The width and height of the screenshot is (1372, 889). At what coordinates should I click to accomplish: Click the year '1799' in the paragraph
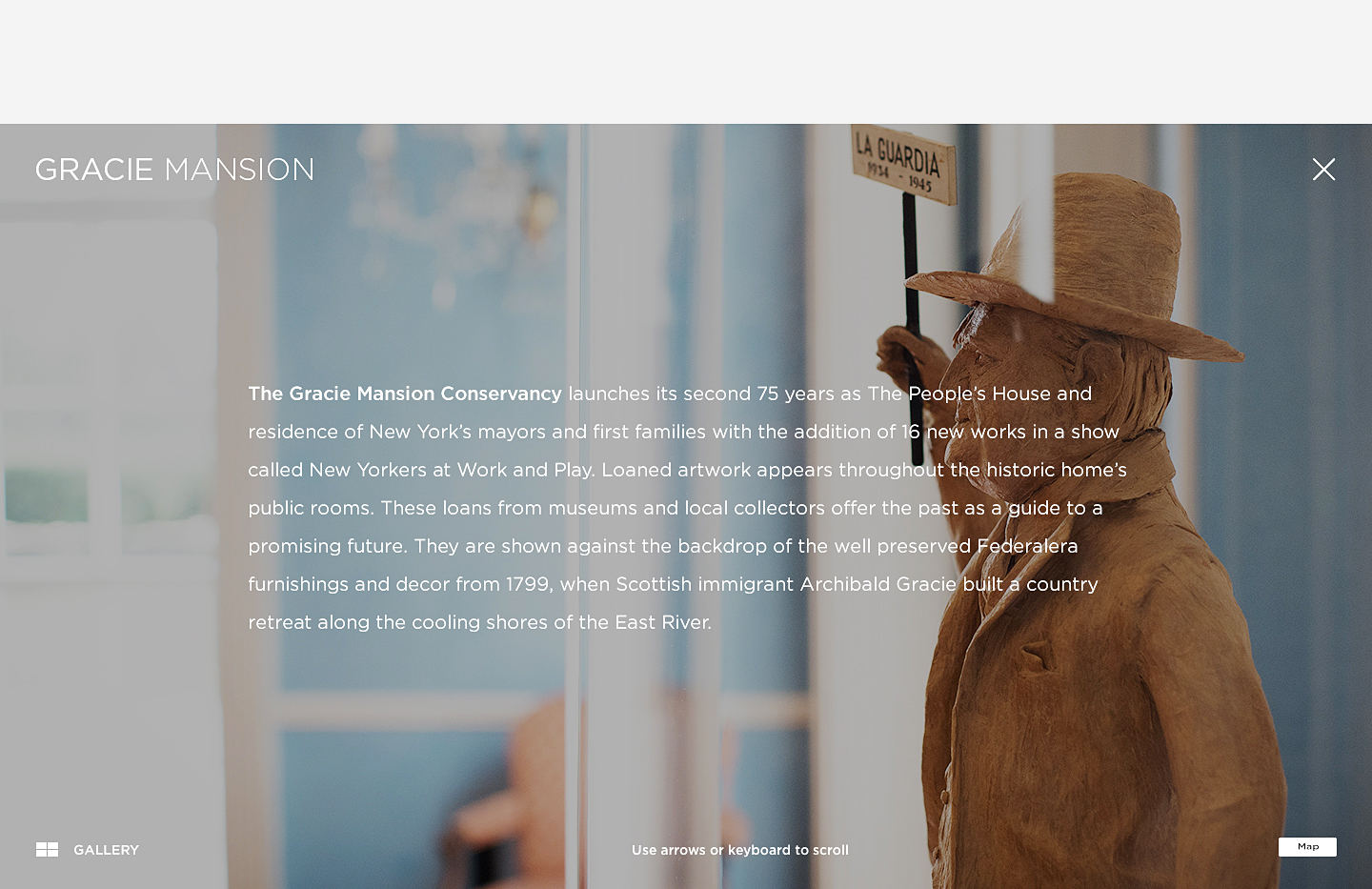click(527, 584)
